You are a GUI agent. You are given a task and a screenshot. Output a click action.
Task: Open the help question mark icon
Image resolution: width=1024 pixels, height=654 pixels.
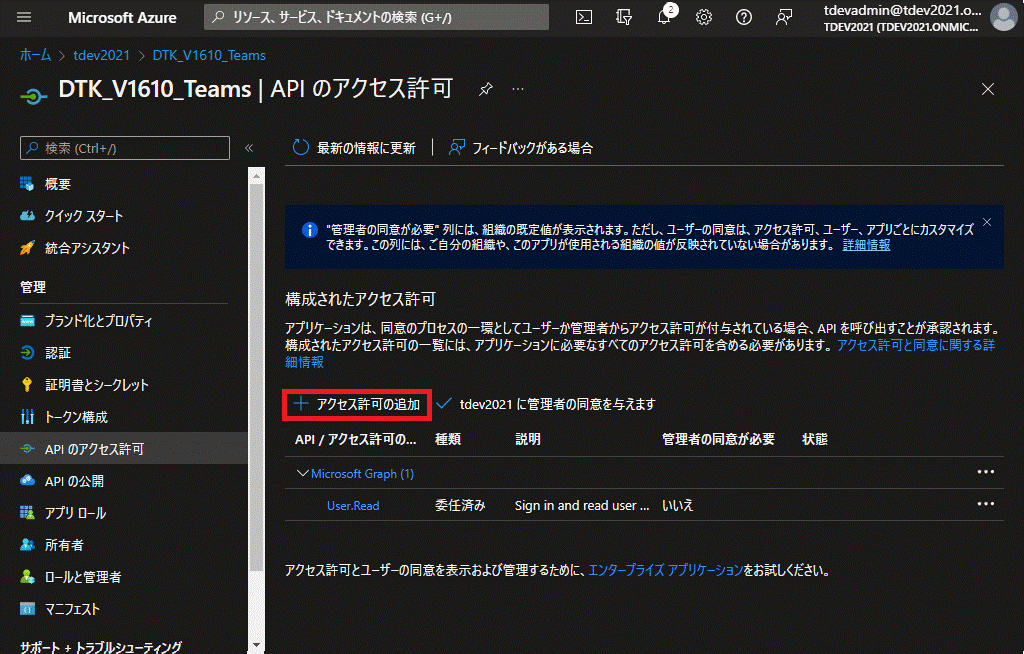743,17
